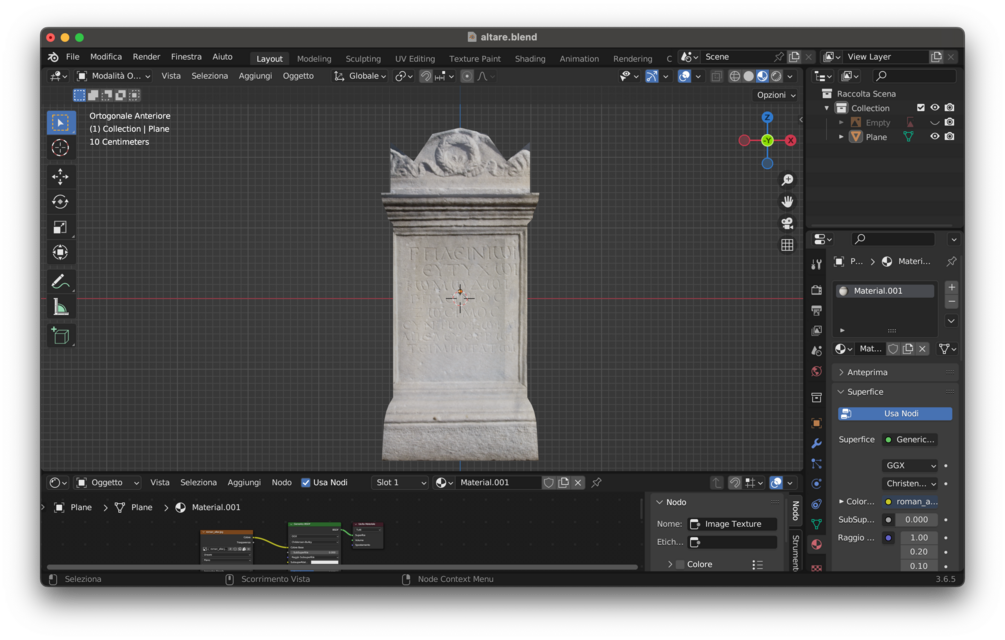Hide the Plane object in viewport

(x=934, y=137)
